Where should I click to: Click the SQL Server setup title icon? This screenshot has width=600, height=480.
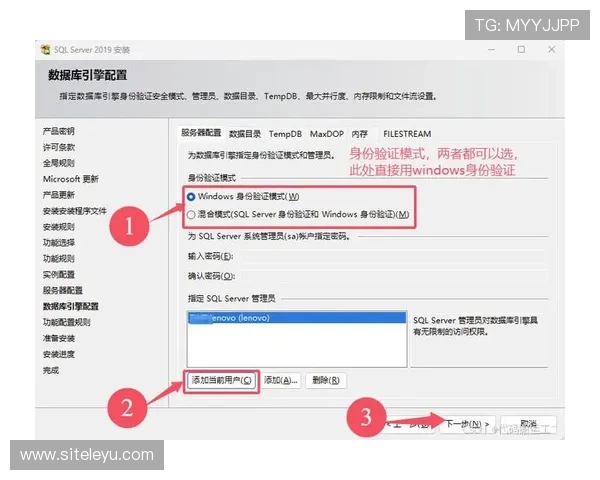[45, 50]
